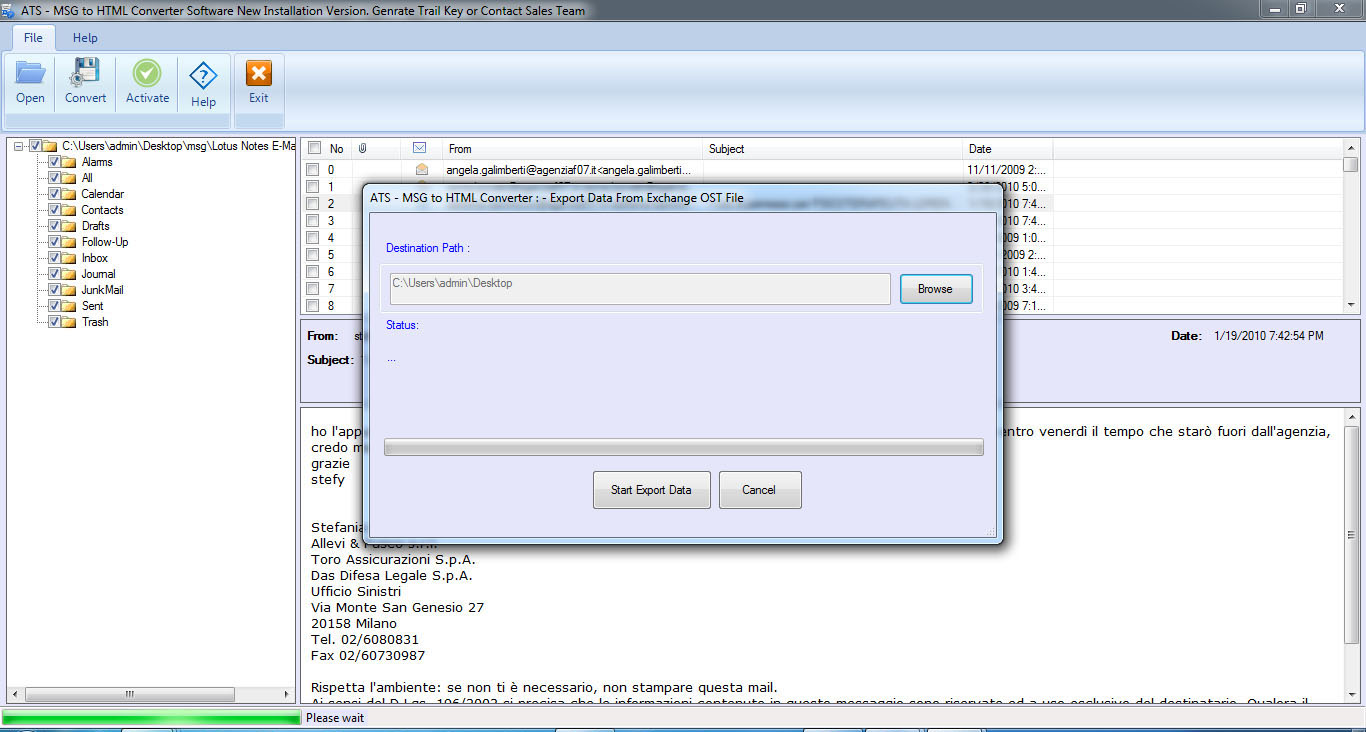1366x732 pixels.
Task: Uncheck the Contacts folder checkbox
Action: coord(54,210)
